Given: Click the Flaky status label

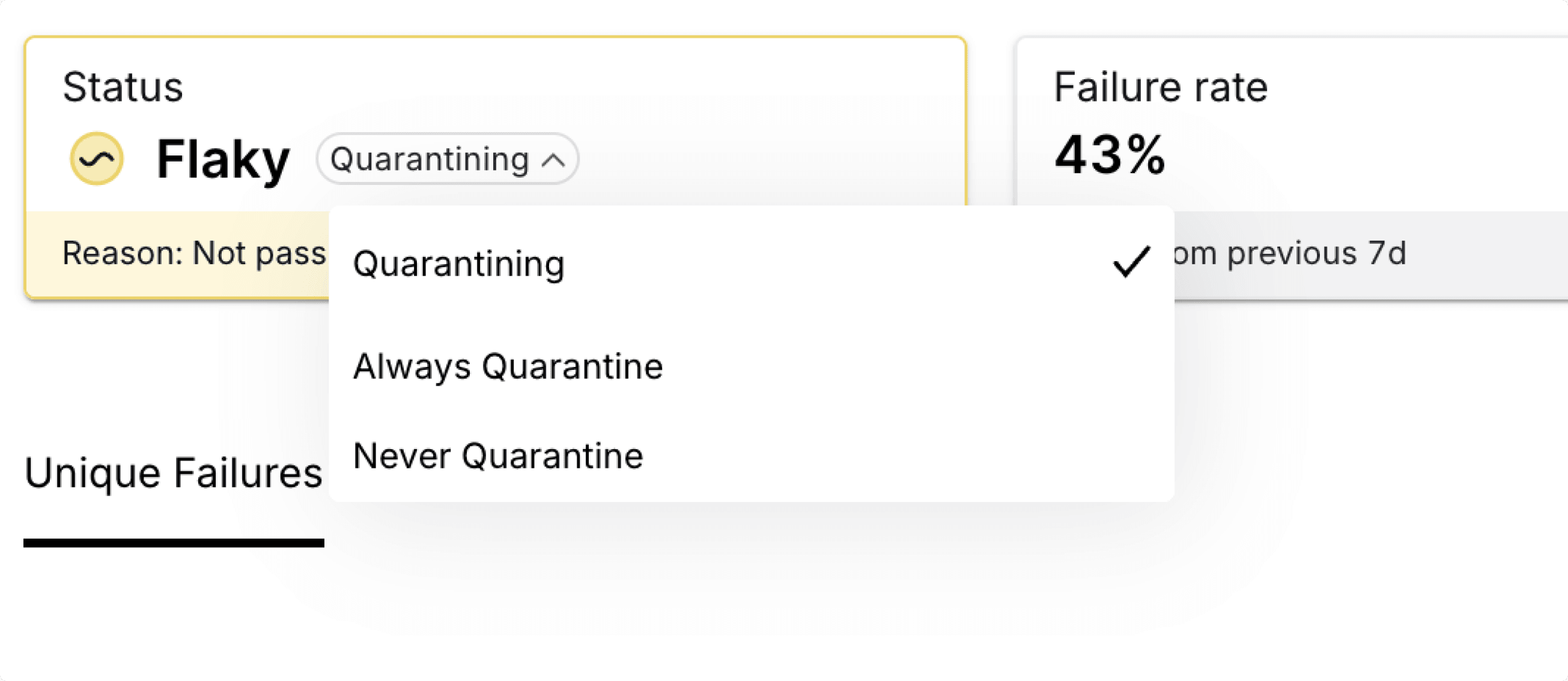Looking at the screenshot, I should point(223,160).
